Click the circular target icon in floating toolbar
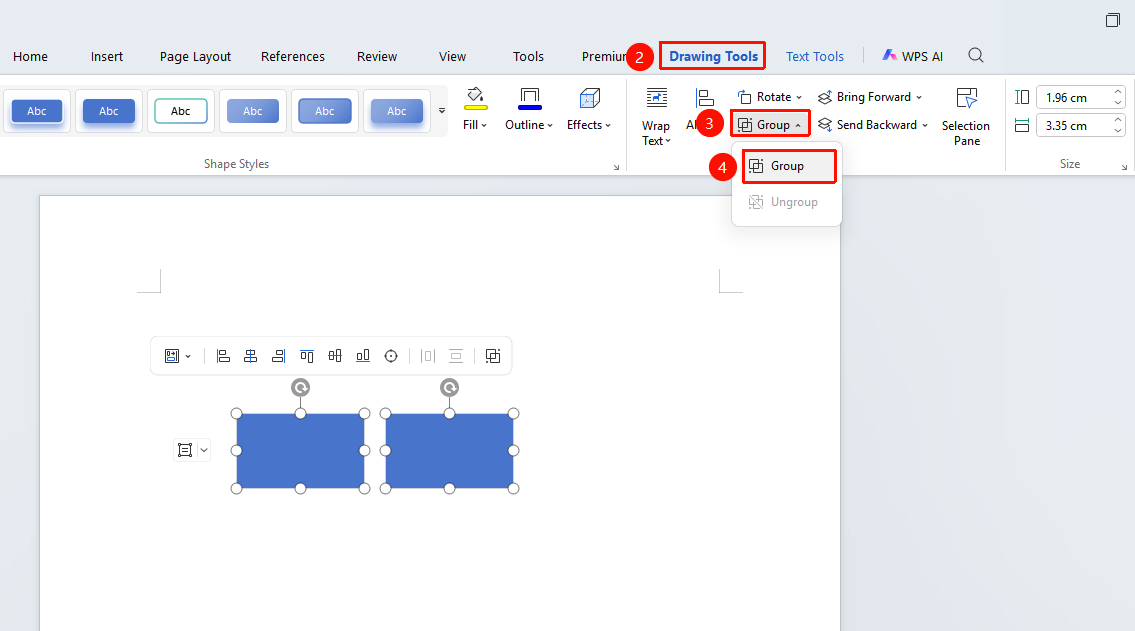 coord(391,356)
